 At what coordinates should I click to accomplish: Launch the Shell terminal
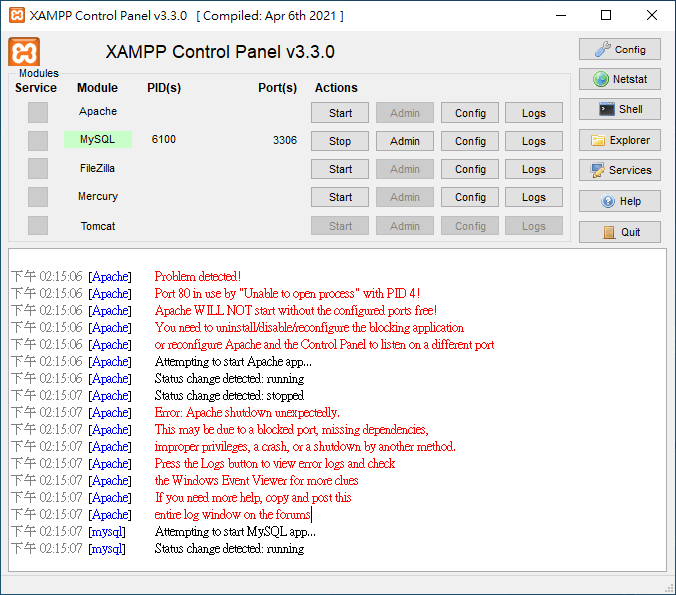(x=620, y=109)
